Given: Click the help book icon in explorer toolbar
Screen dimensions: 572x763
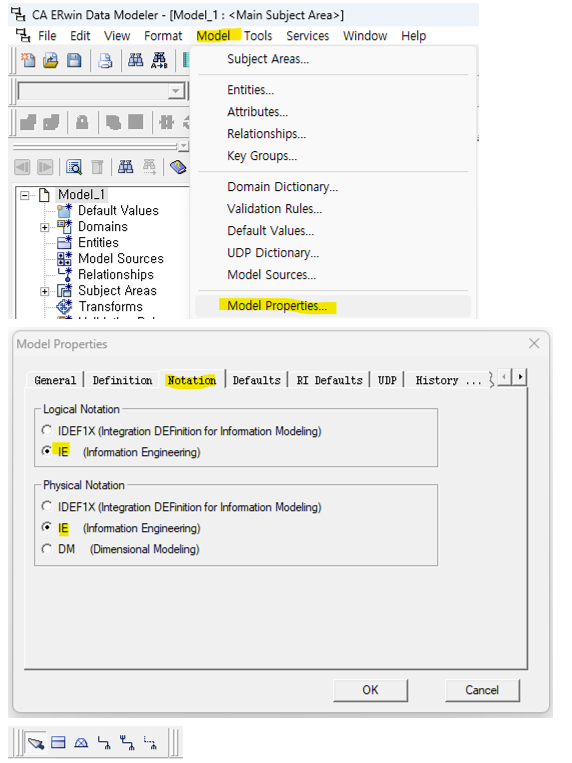Looking at the screenshot, I should click(x=178, y=167).
